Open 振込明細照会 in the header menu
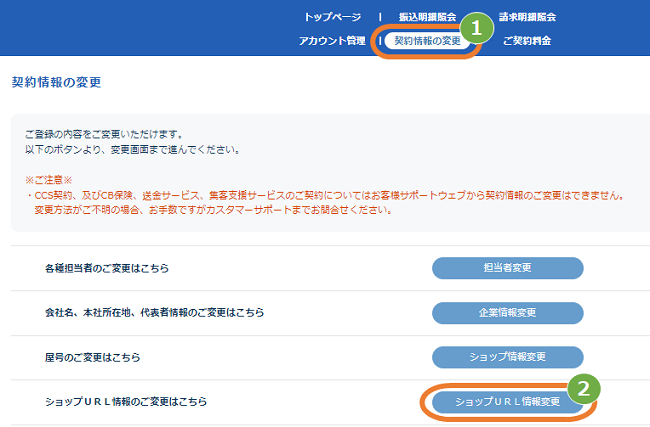Screen dimensions: 650x427 click(427, 17)
